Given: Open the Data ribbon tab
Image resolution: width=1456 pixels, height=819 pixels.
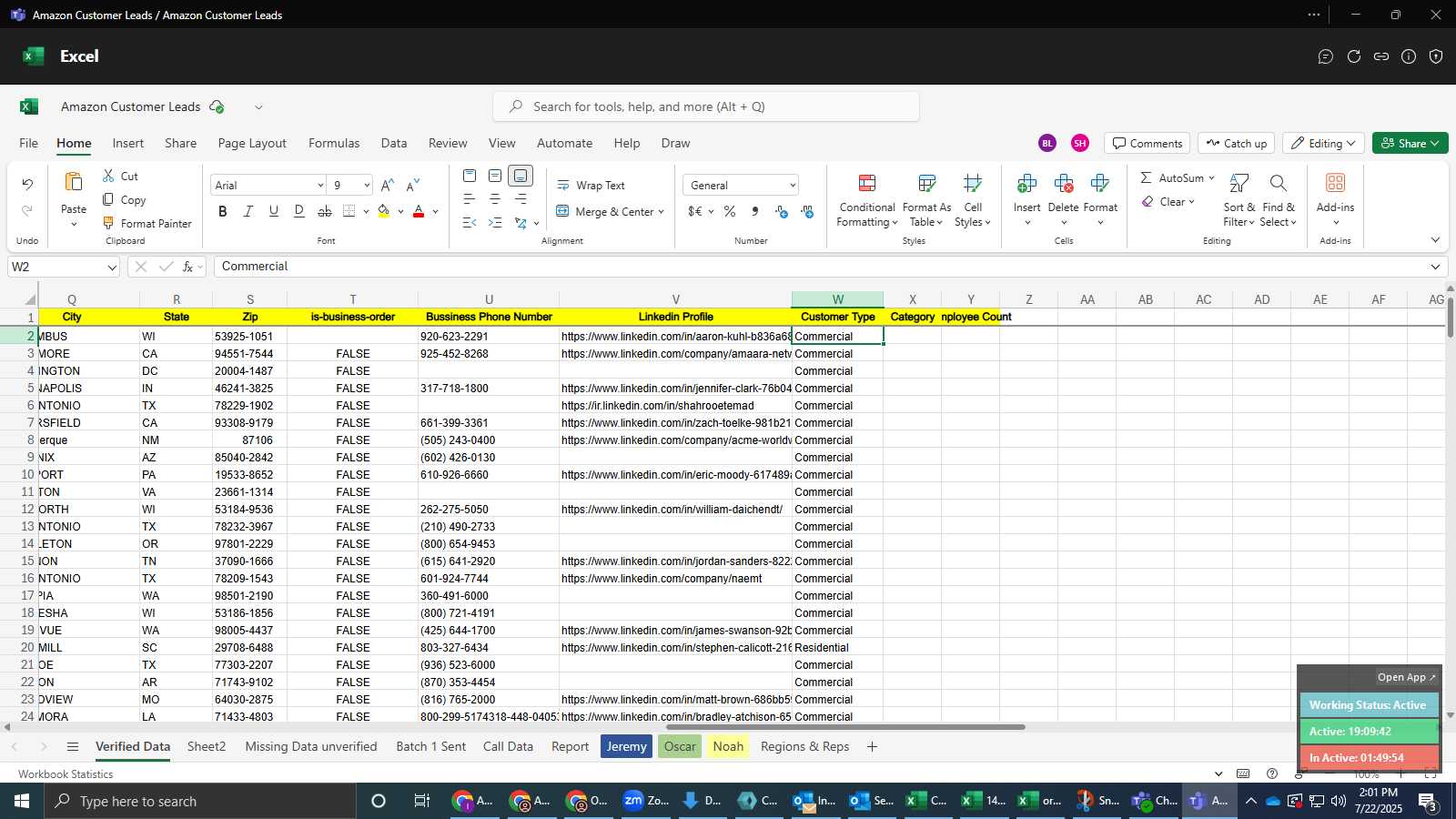Looking at the screenshot, I should click(394, 143).
